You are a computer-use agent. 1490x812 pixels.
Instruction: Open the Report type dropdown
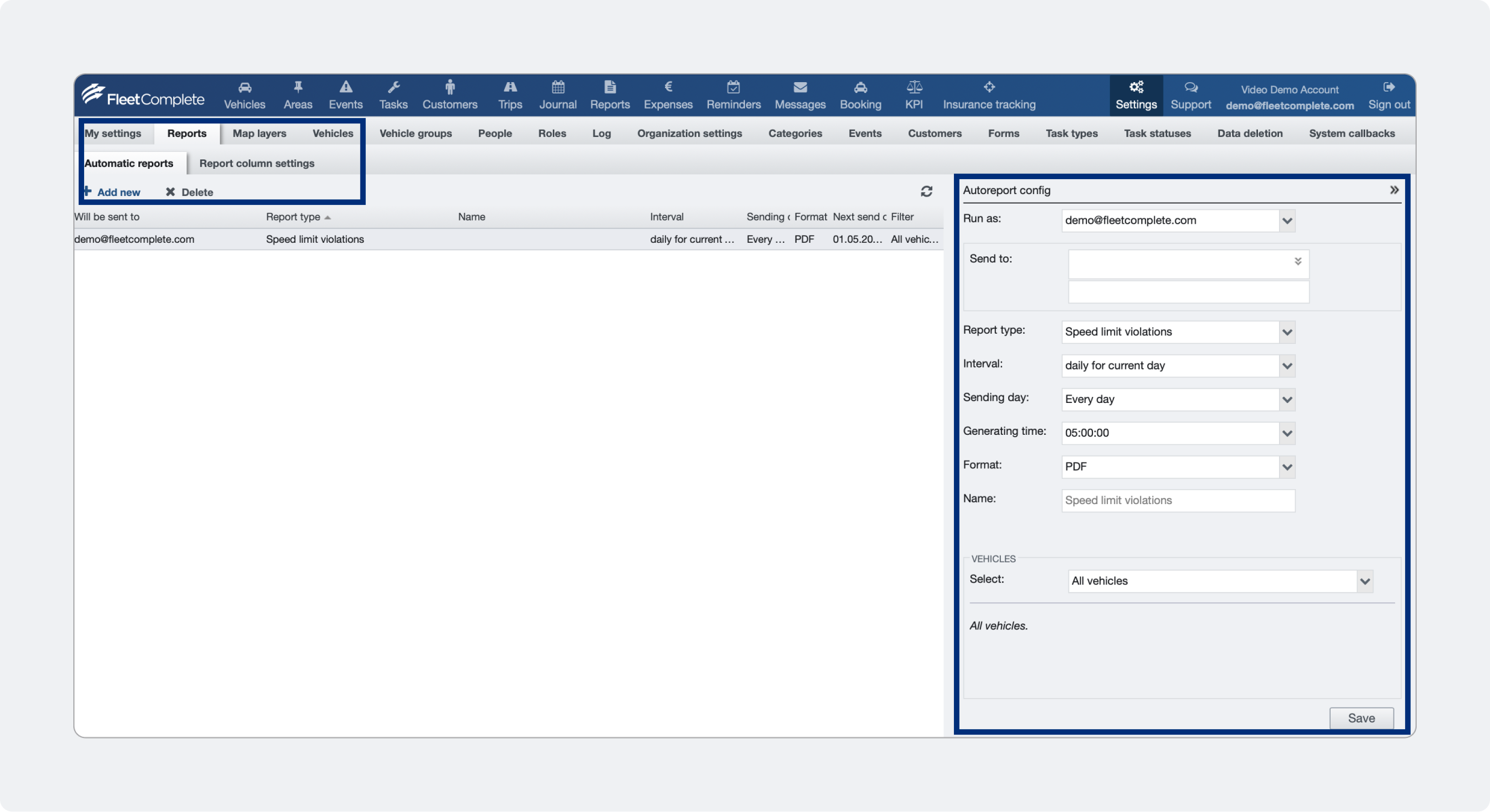pos(1287,332)
